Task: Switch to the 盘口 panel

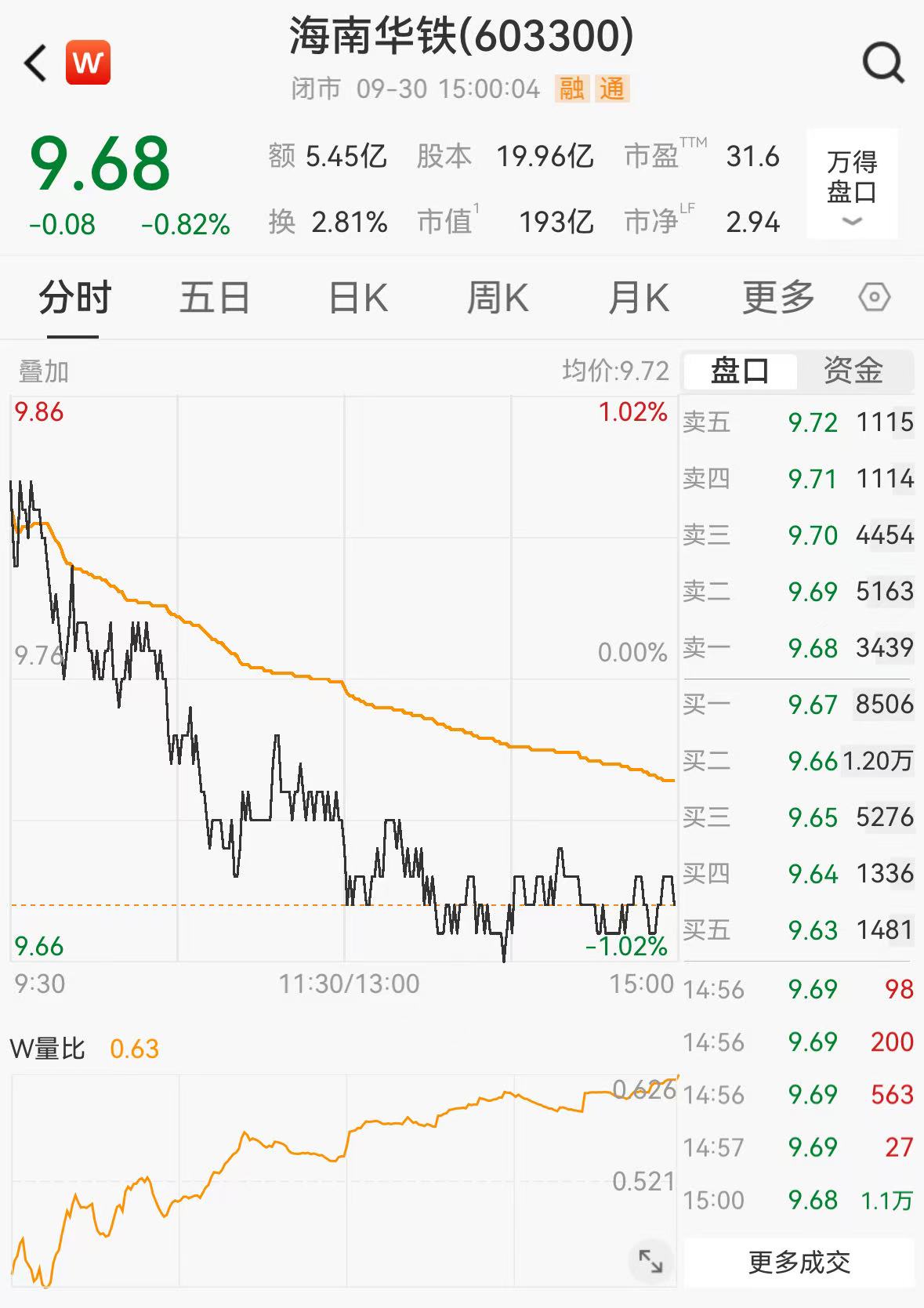Action: pyautogui.click(x=740, y=371)
